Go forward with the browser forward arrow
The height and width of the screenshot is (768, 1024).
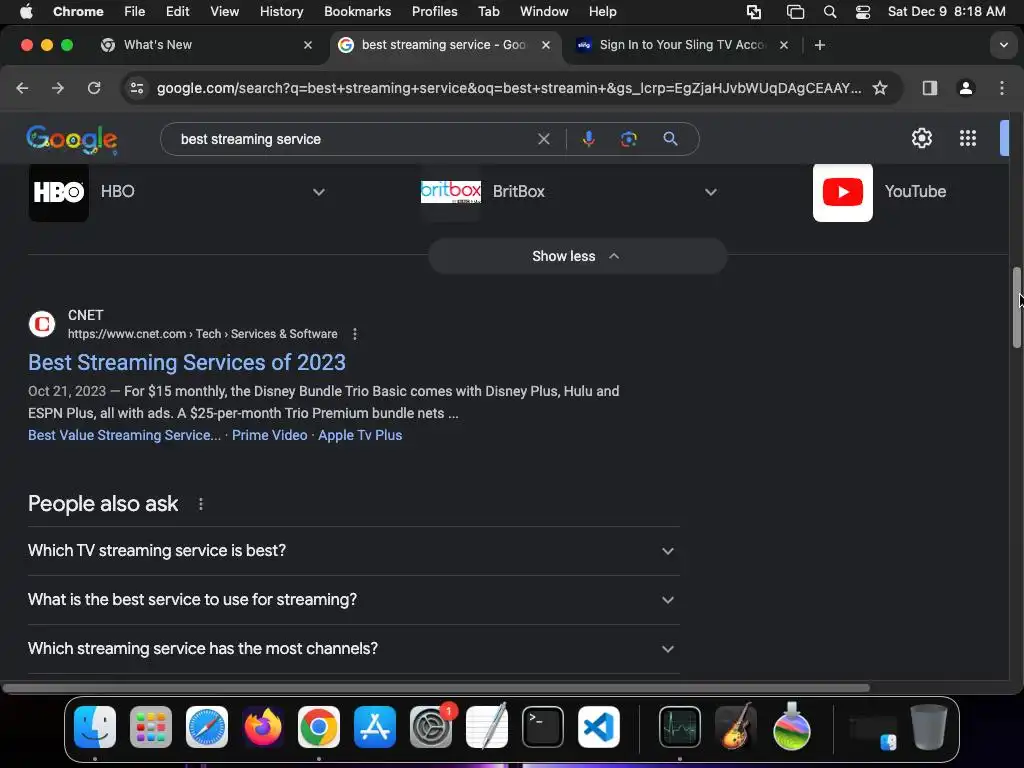pos(58,88)
